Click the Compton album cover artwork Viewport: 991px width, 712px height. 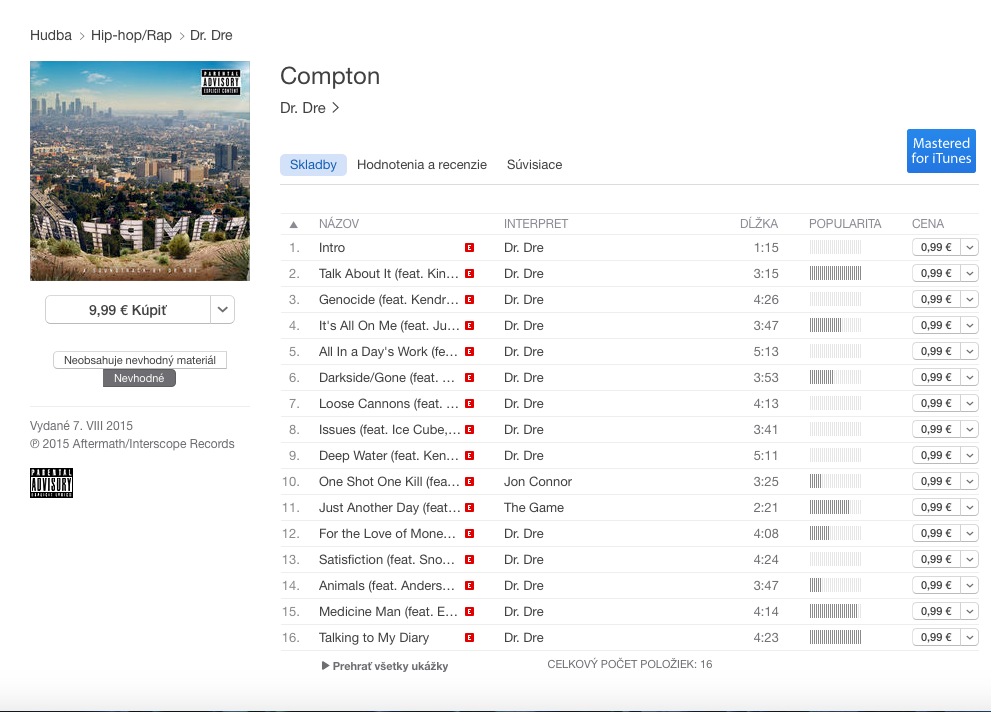[140, 171]
